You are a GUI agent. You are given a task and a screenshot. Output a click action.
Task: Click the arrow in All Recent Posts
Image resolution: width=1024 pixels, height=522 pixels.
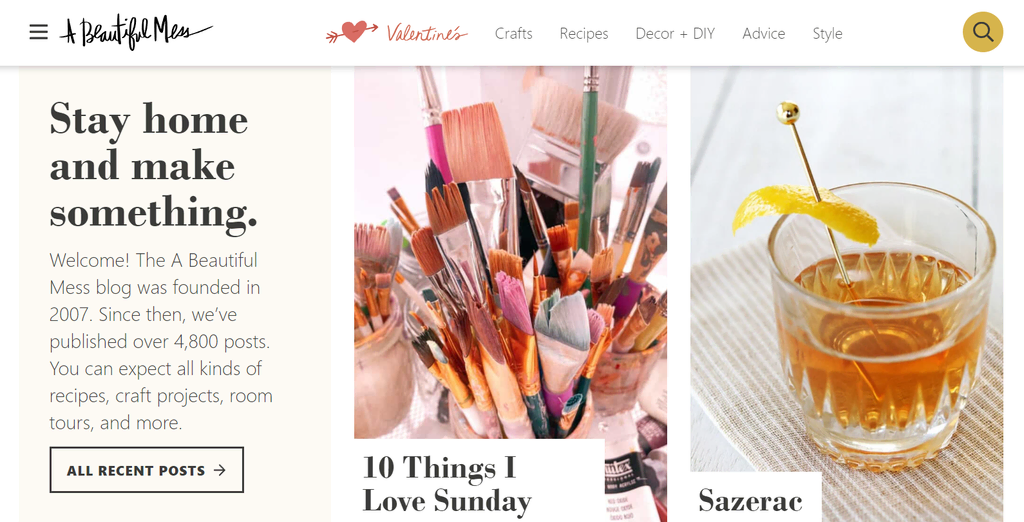220,470
